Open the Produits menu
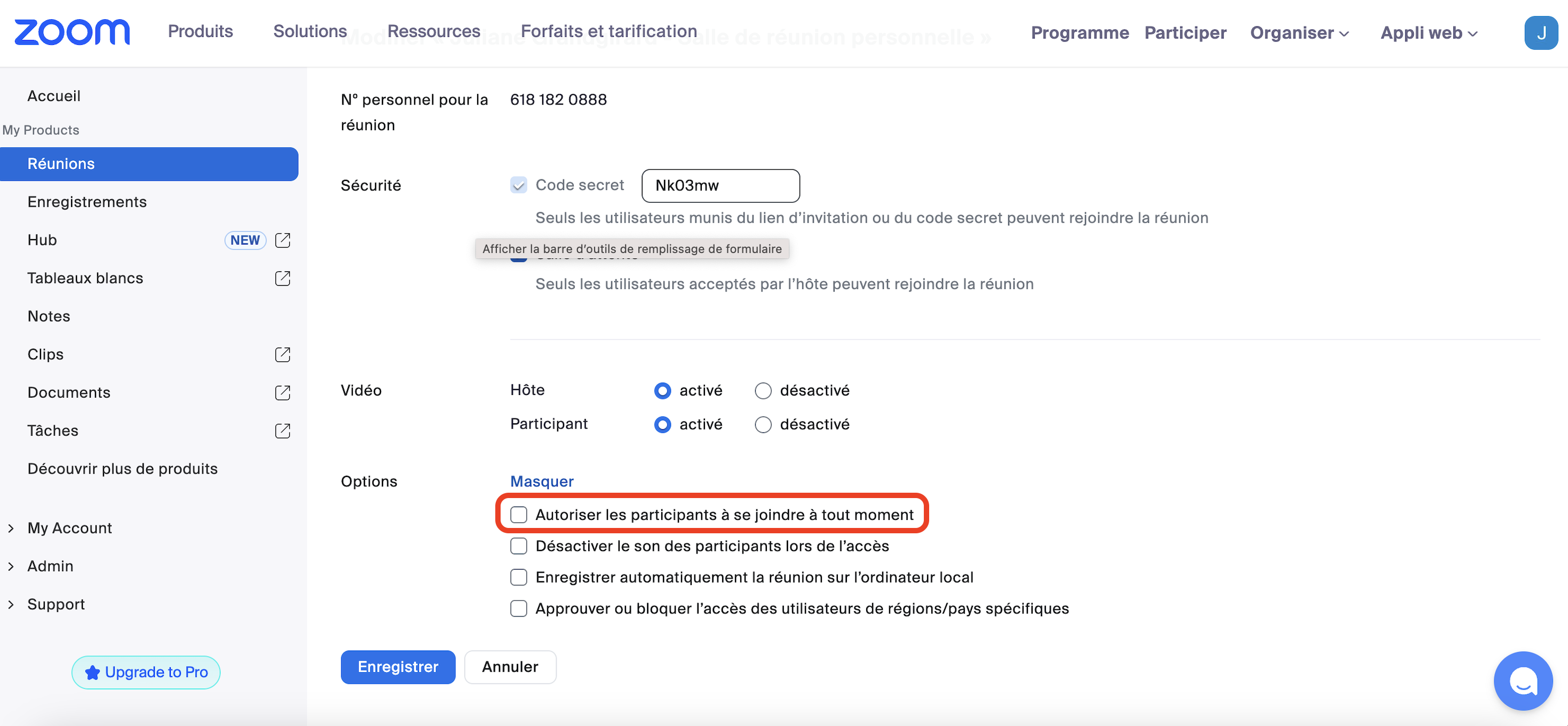 (200, 31)
